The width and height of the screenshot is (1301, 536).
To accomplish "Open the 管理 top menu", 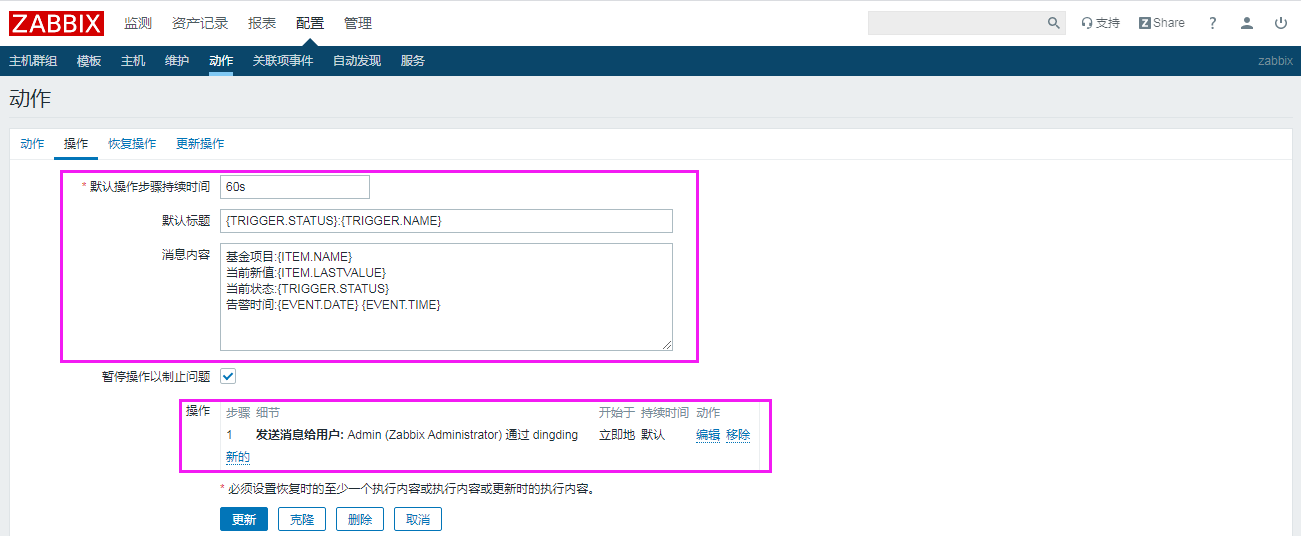I will pyautogui.click(x=358, y=23).
